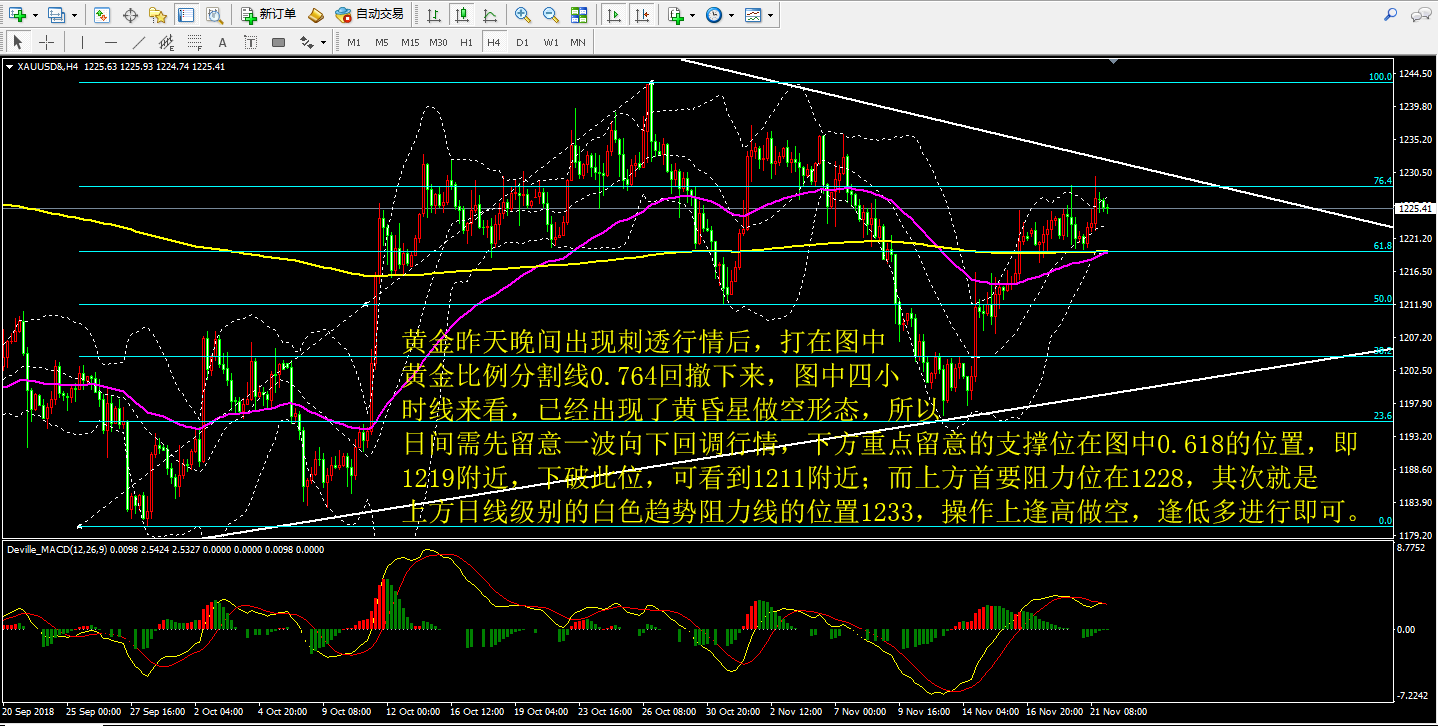Expand the profiles dropdown arrow
The image size is (1438, 726).
click(x=74, y=15)
